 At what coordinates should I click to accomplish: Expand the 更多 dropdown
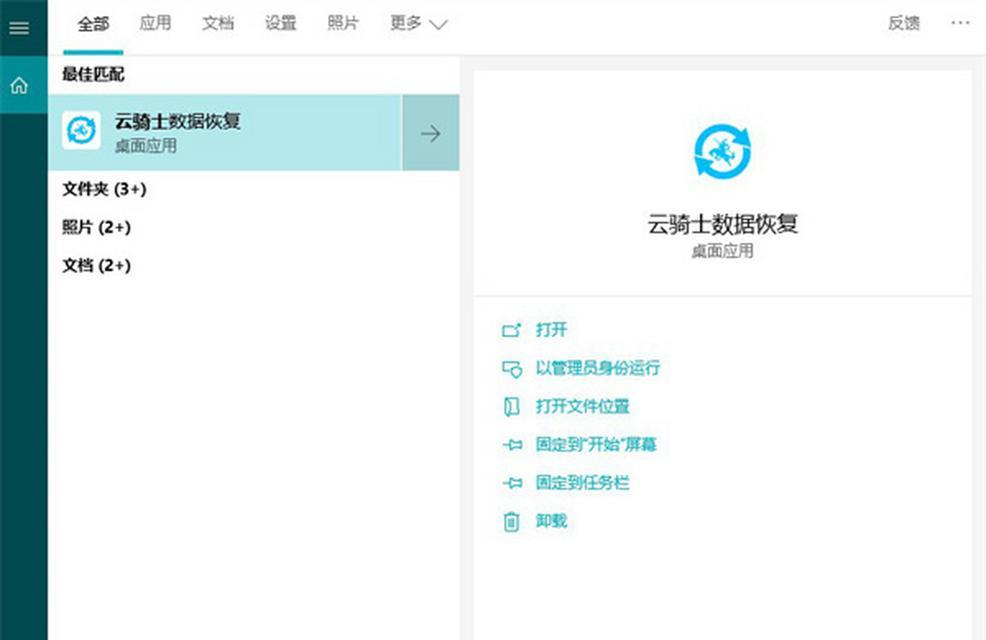point(418,24)
